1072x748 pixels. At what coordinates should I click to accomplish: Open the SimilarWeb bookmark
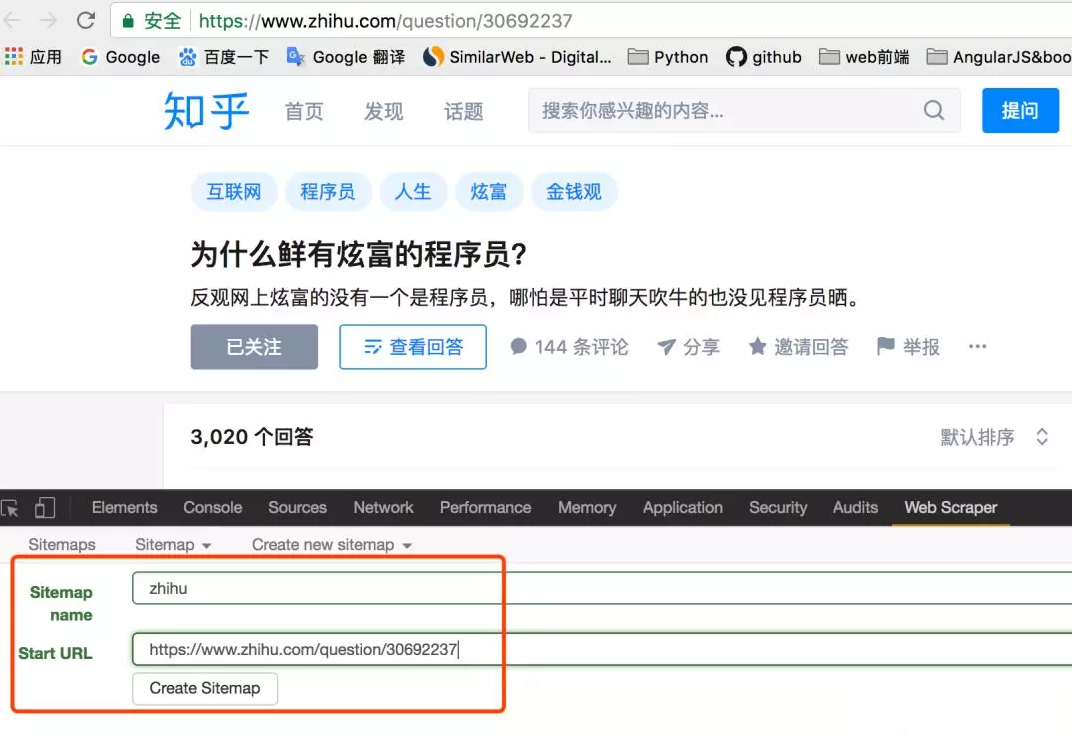coord(518,57)
